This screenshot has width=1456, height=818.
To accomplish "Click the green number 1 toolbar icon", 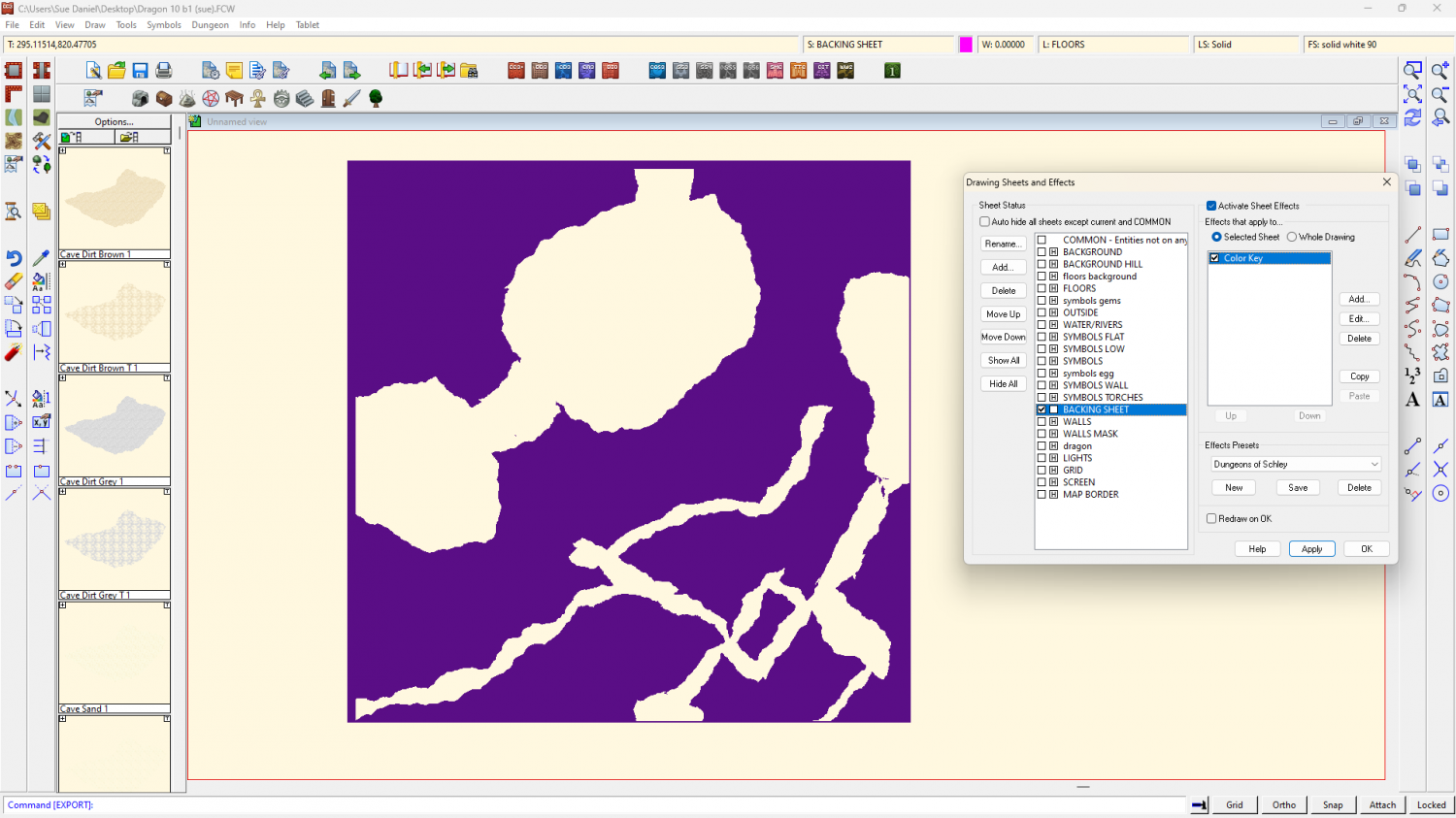I will (x=892, y=70).
